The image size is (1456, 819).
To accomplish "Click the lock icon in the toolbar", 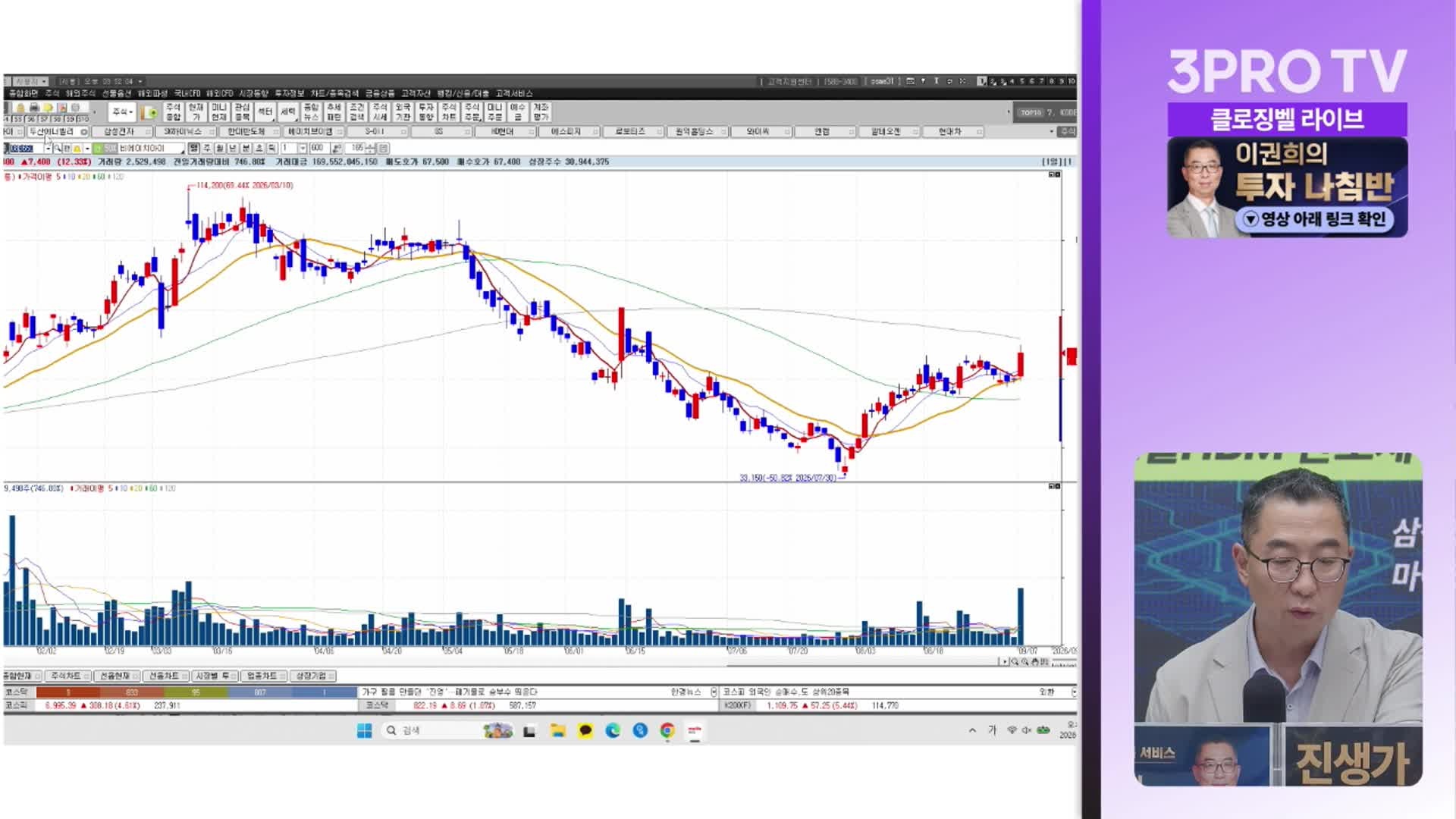I will pos(20,108).
